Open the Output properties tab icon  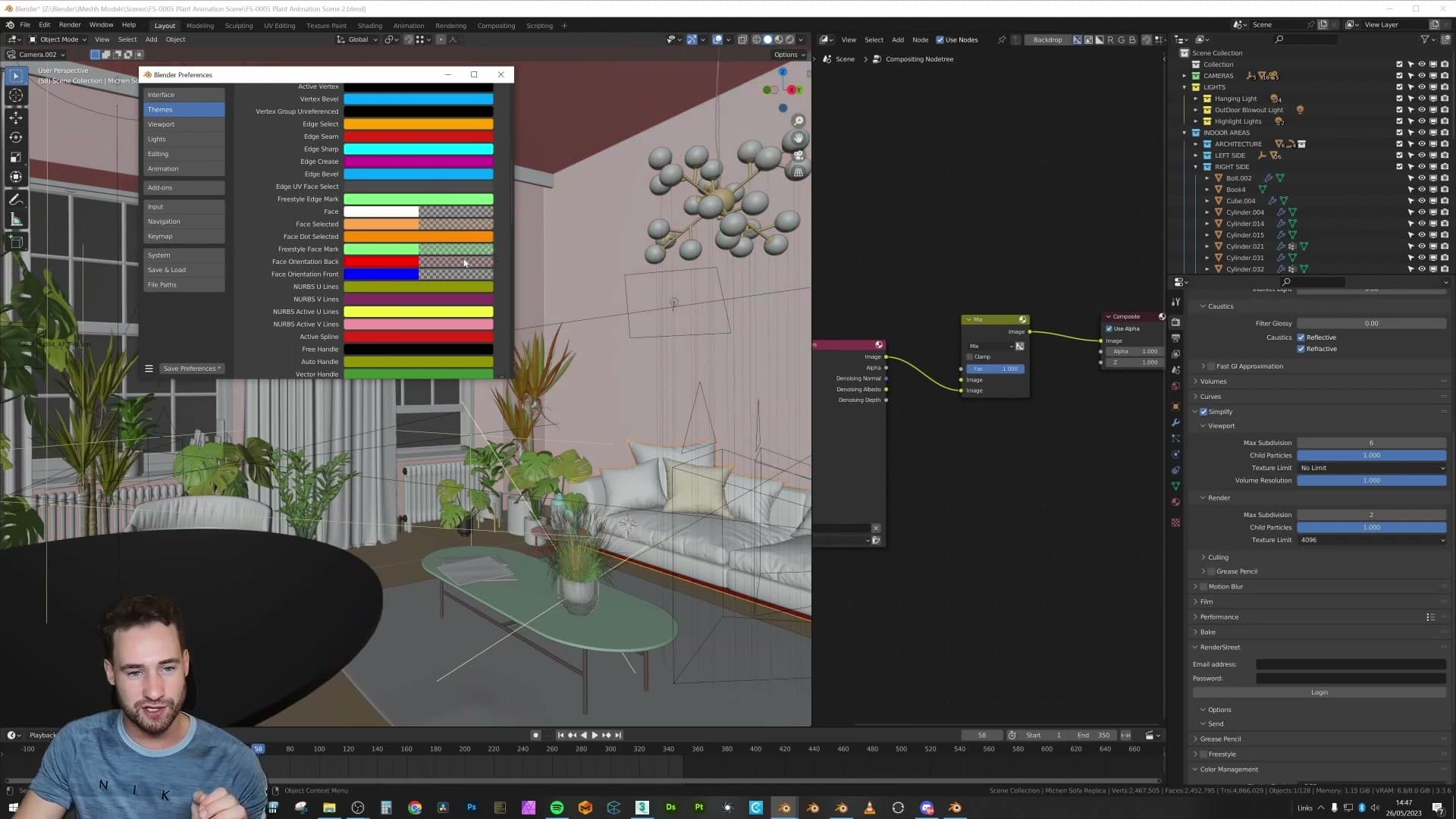[x=1175, y=338]
